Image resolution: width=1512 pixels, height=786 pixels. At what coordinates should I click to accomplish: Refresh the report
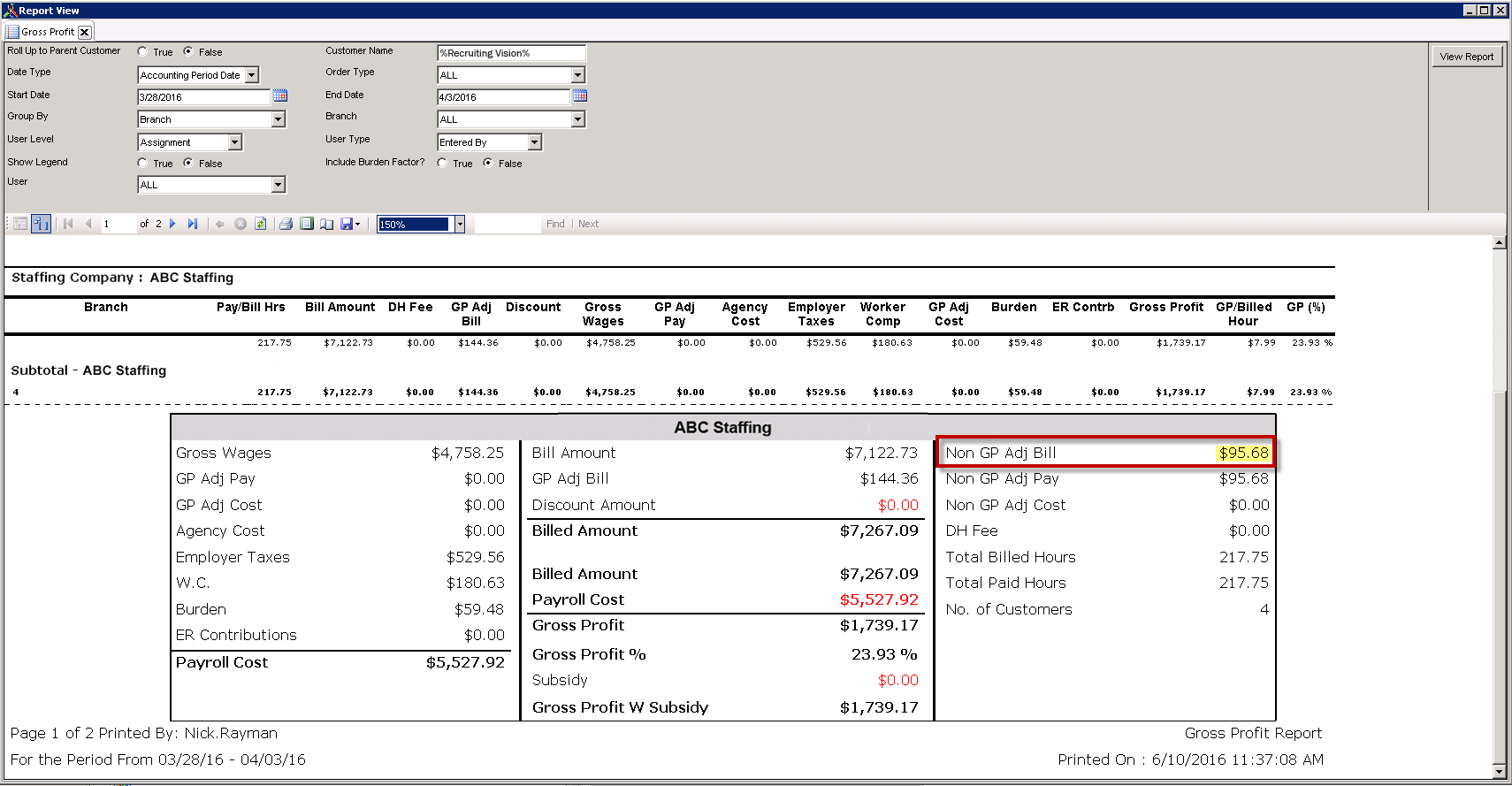pos(261,224)
